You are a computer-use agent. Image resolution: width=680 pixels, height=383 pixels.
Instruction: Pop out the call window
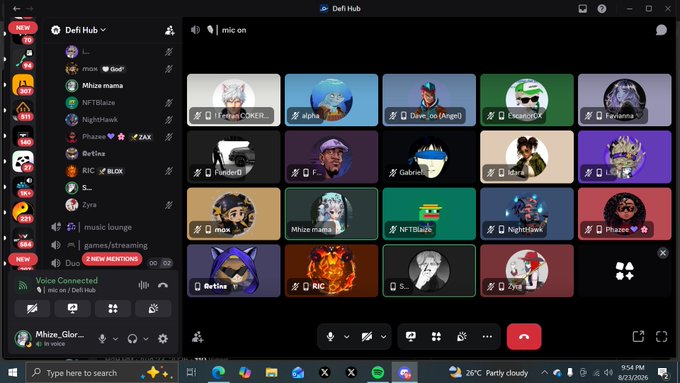pos(638,337)
